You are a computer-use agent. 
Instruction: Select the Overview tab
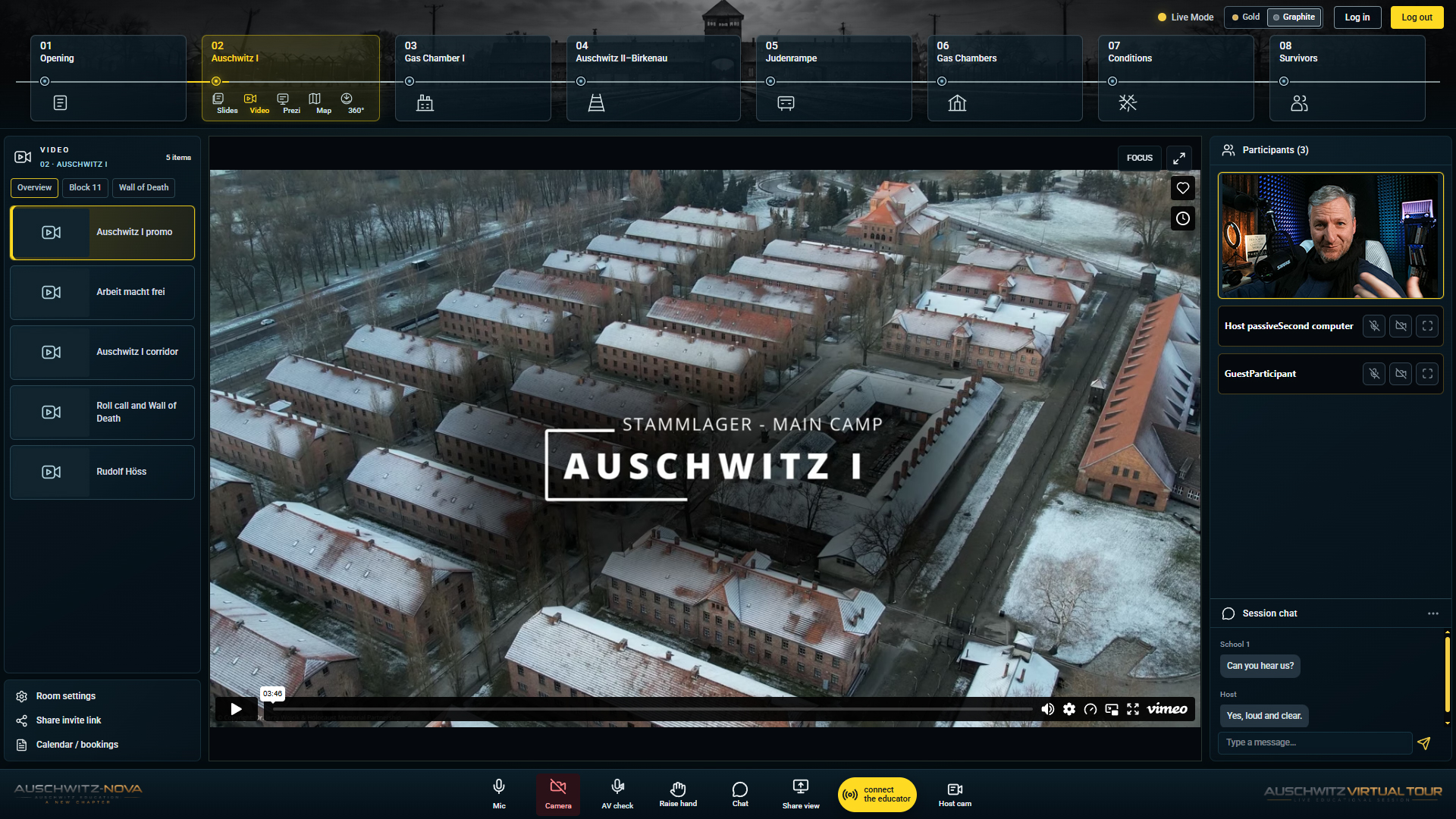click(34, 187)
